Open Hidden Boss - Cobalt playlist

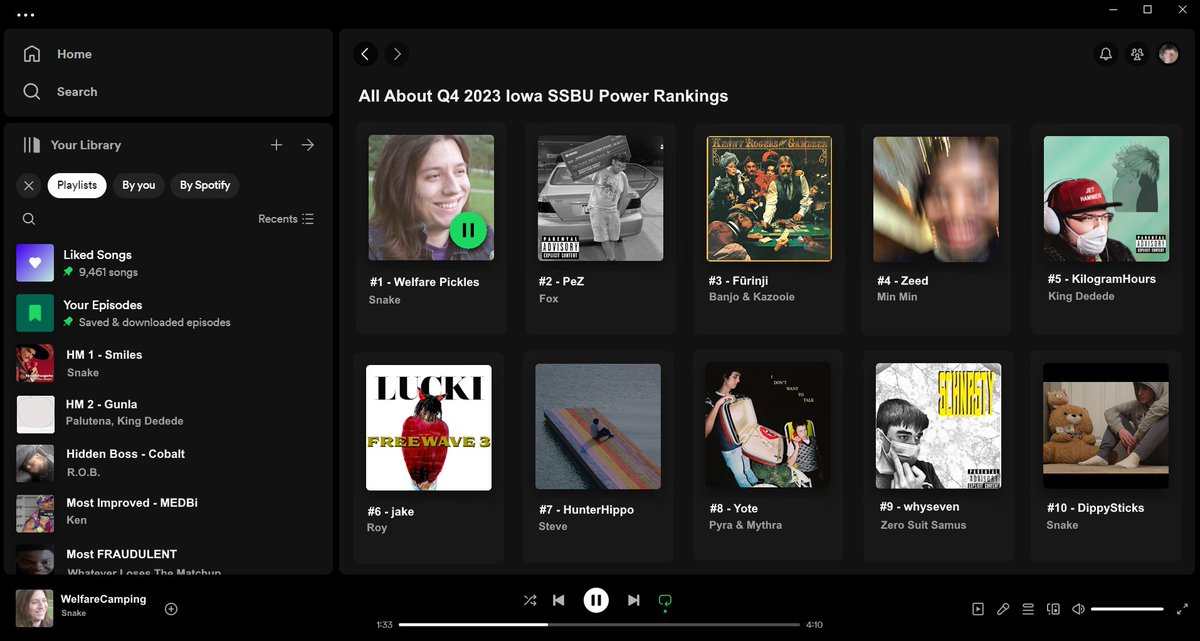click(168, 462)
